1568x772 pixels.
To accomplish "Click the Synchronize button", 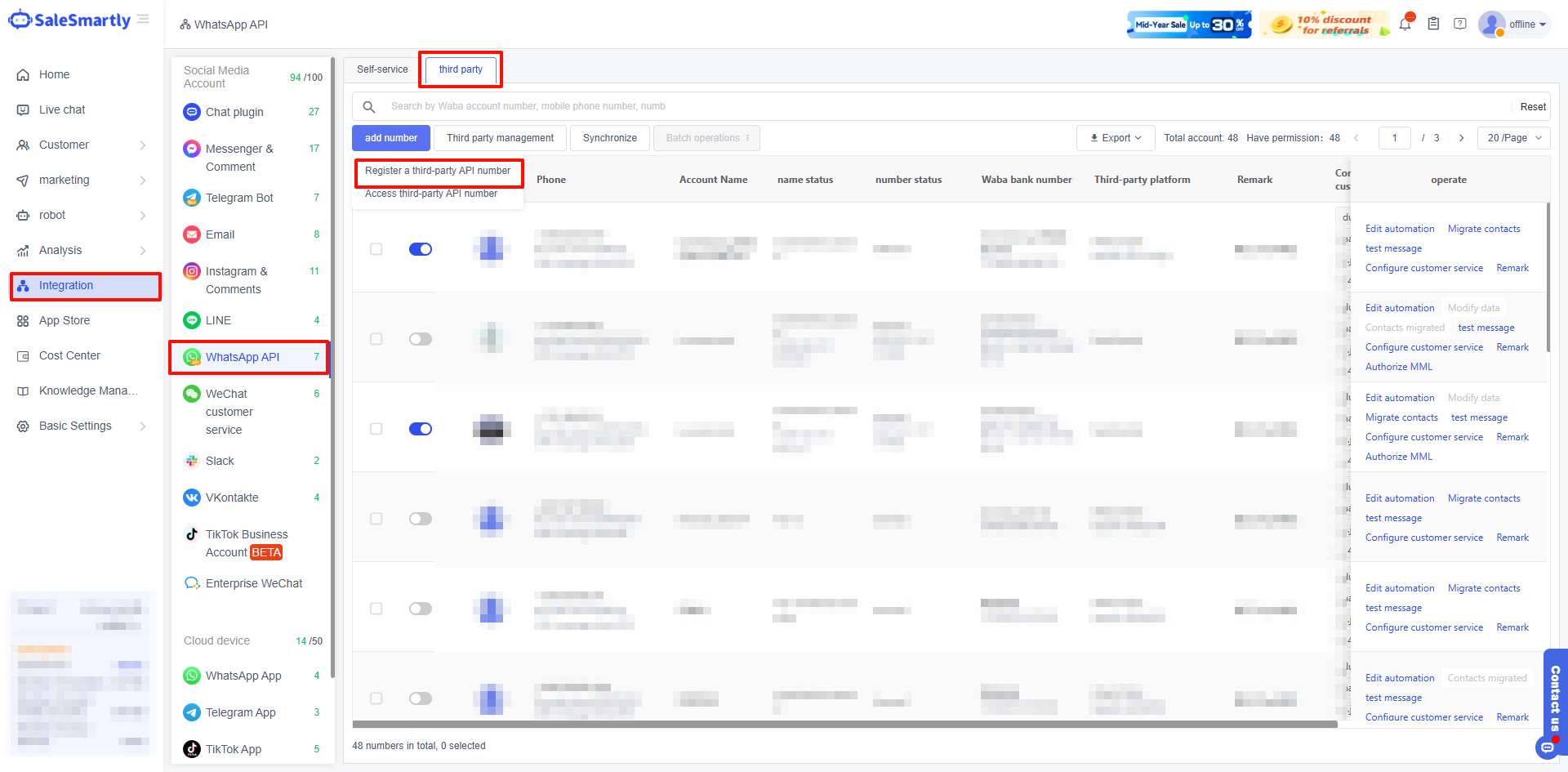I will (609, 138).
